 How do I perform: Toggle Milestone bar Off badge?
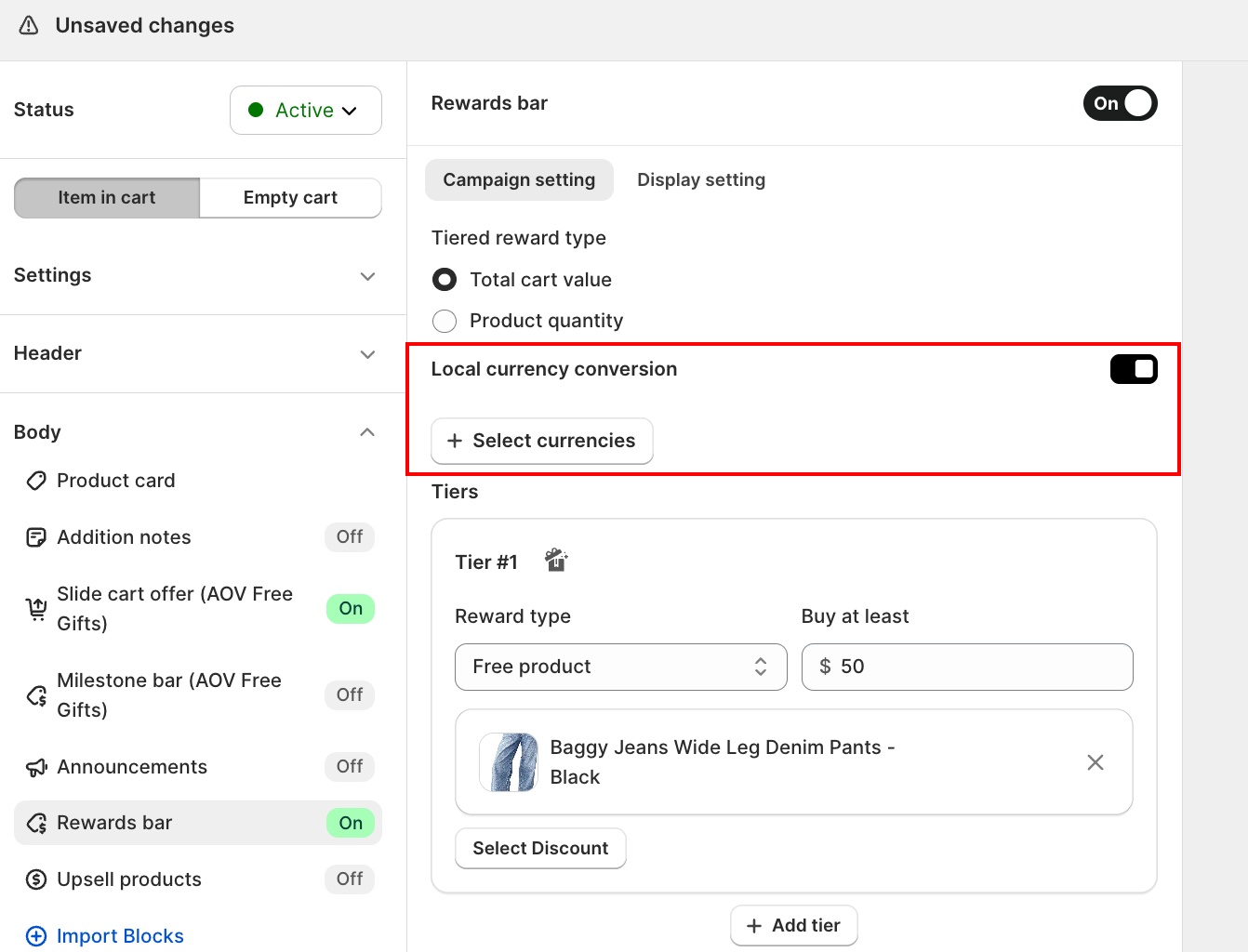click(350, 694)
